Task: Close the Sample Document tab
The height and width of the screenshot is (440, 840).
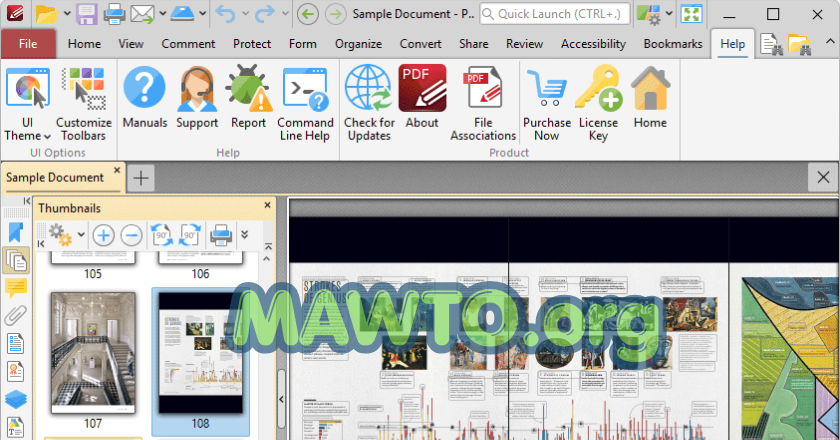Action: (117, 170)
